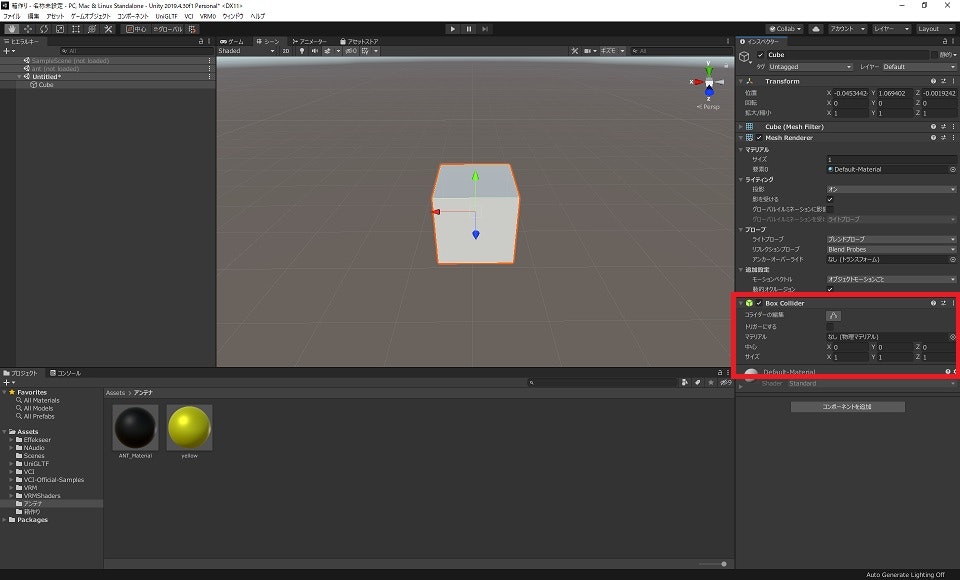Select the Scale tool

point(60,29)
